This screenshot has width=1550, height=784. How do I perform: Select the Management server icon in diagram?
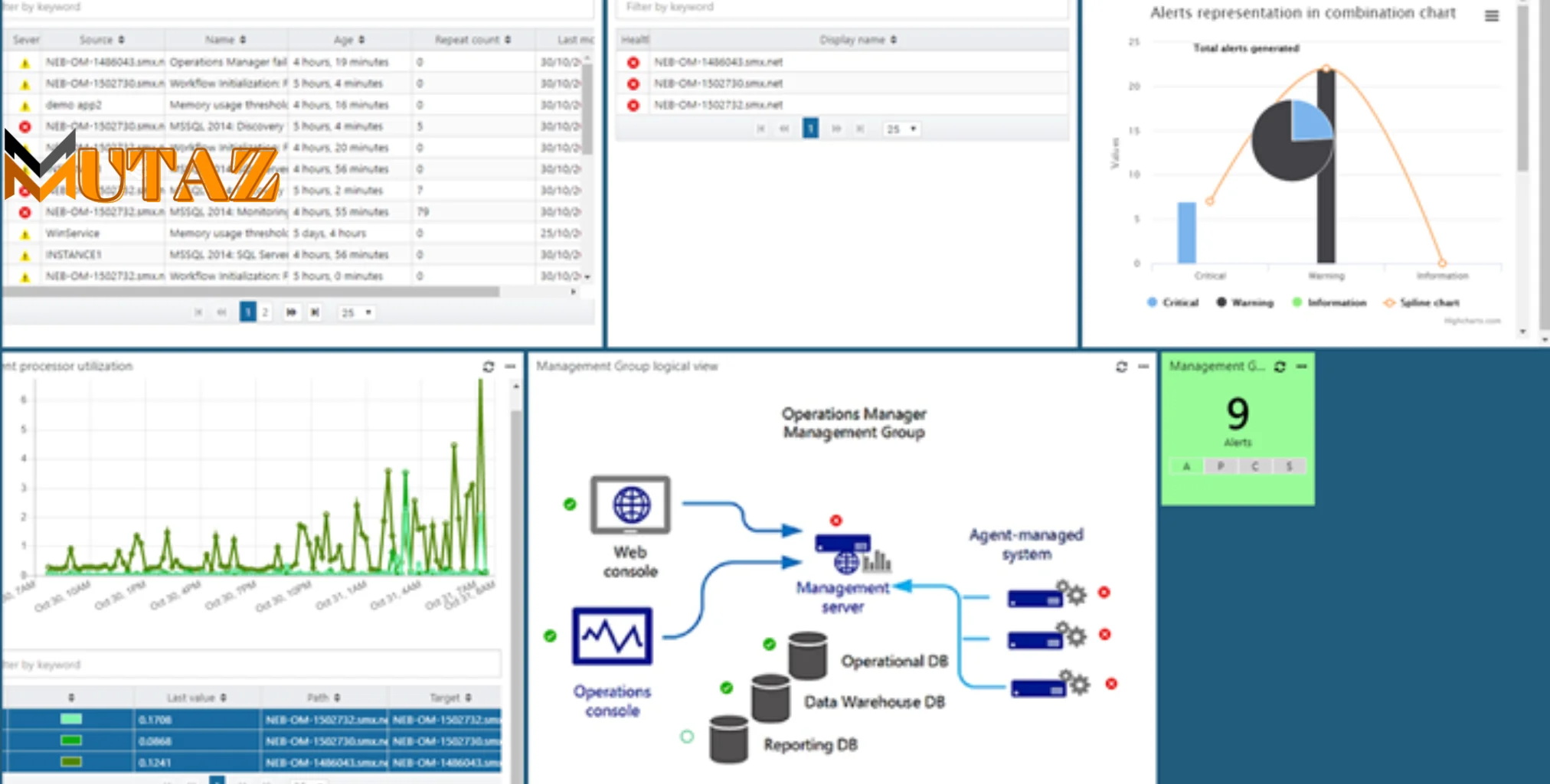coord(852,554)
